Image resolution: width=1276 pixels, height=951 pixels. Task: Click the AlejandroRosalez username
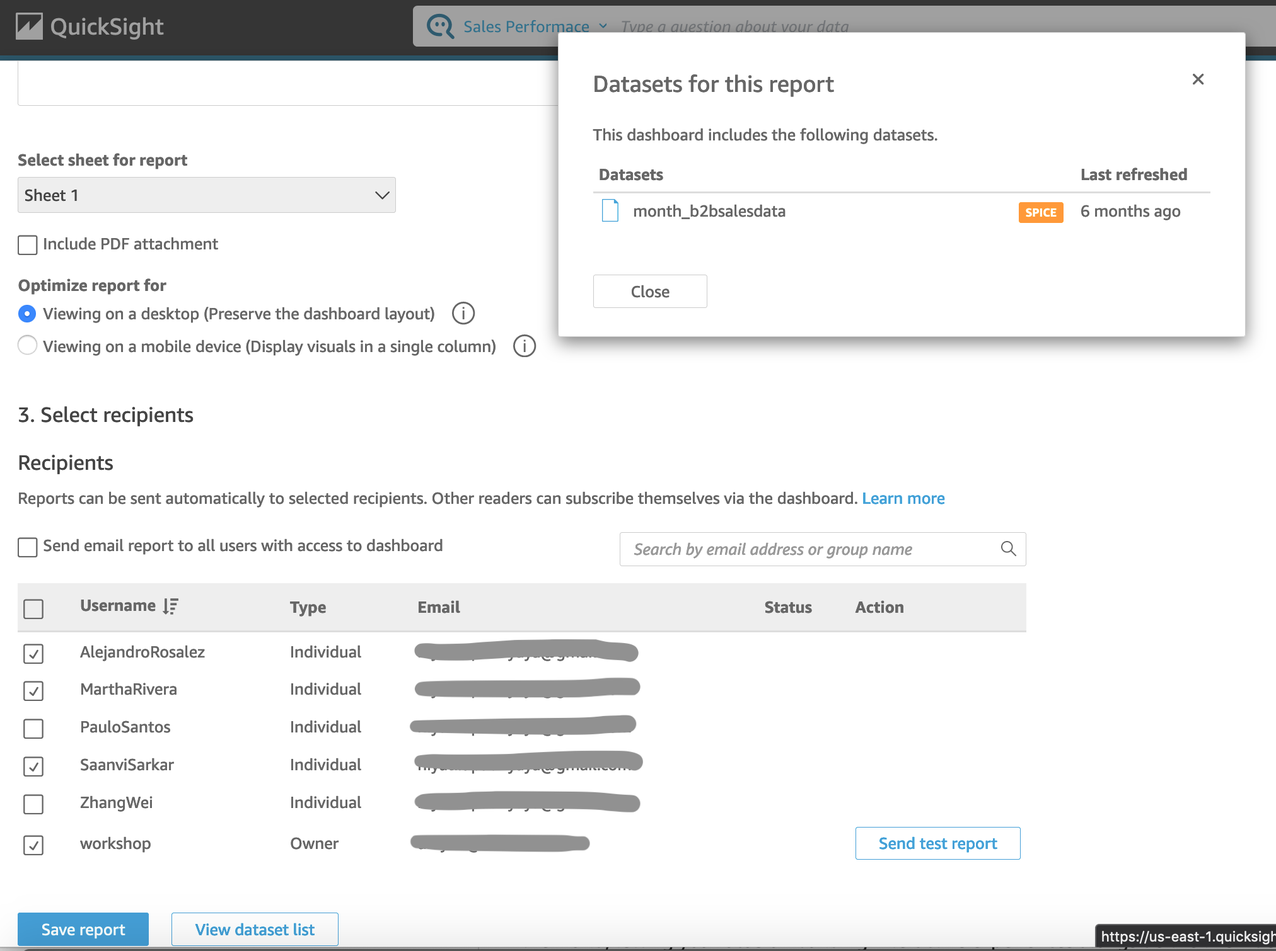tap(142, 652)
